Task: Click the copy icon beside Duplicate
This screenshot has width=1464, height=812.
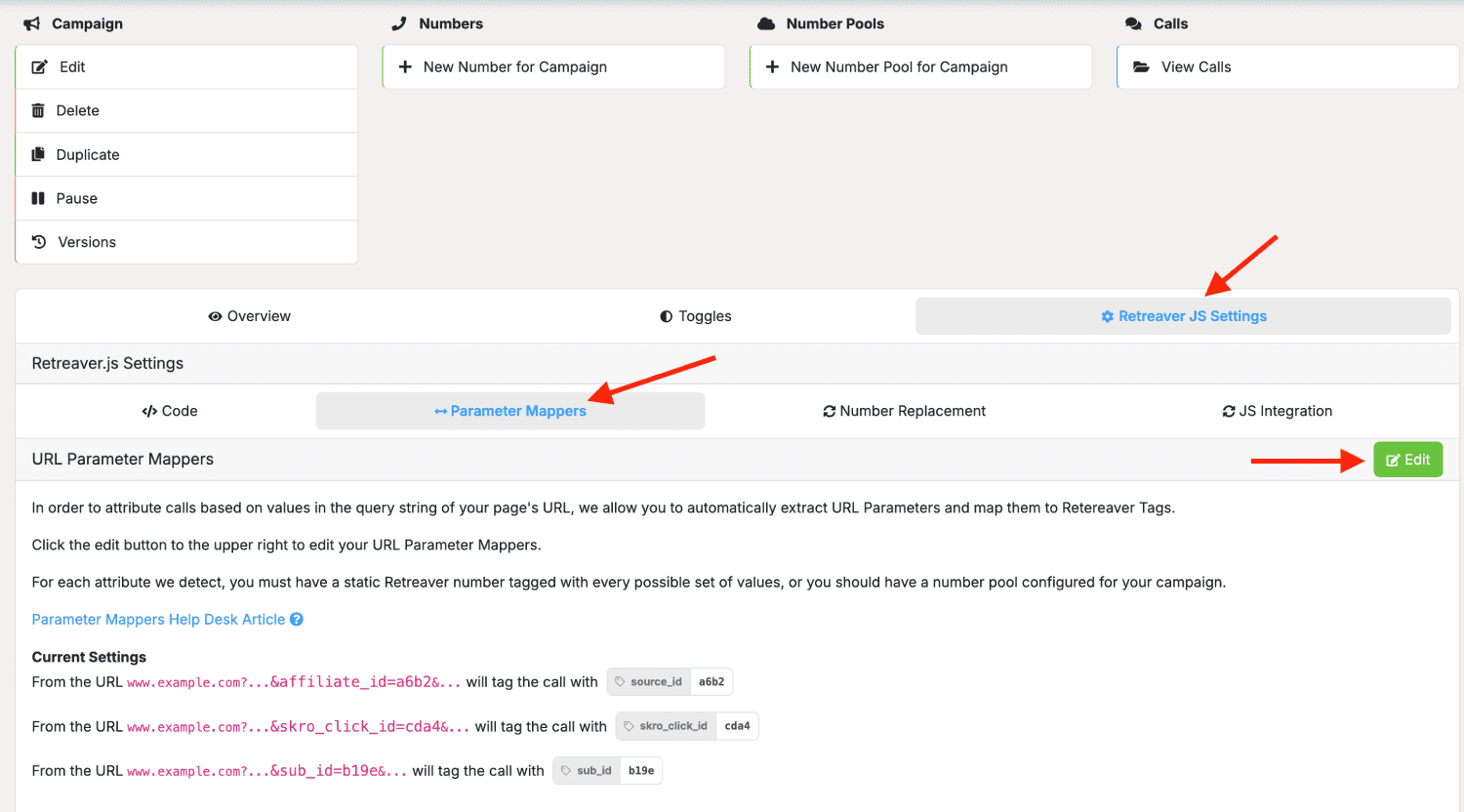Action: click(x=38, y=154)
